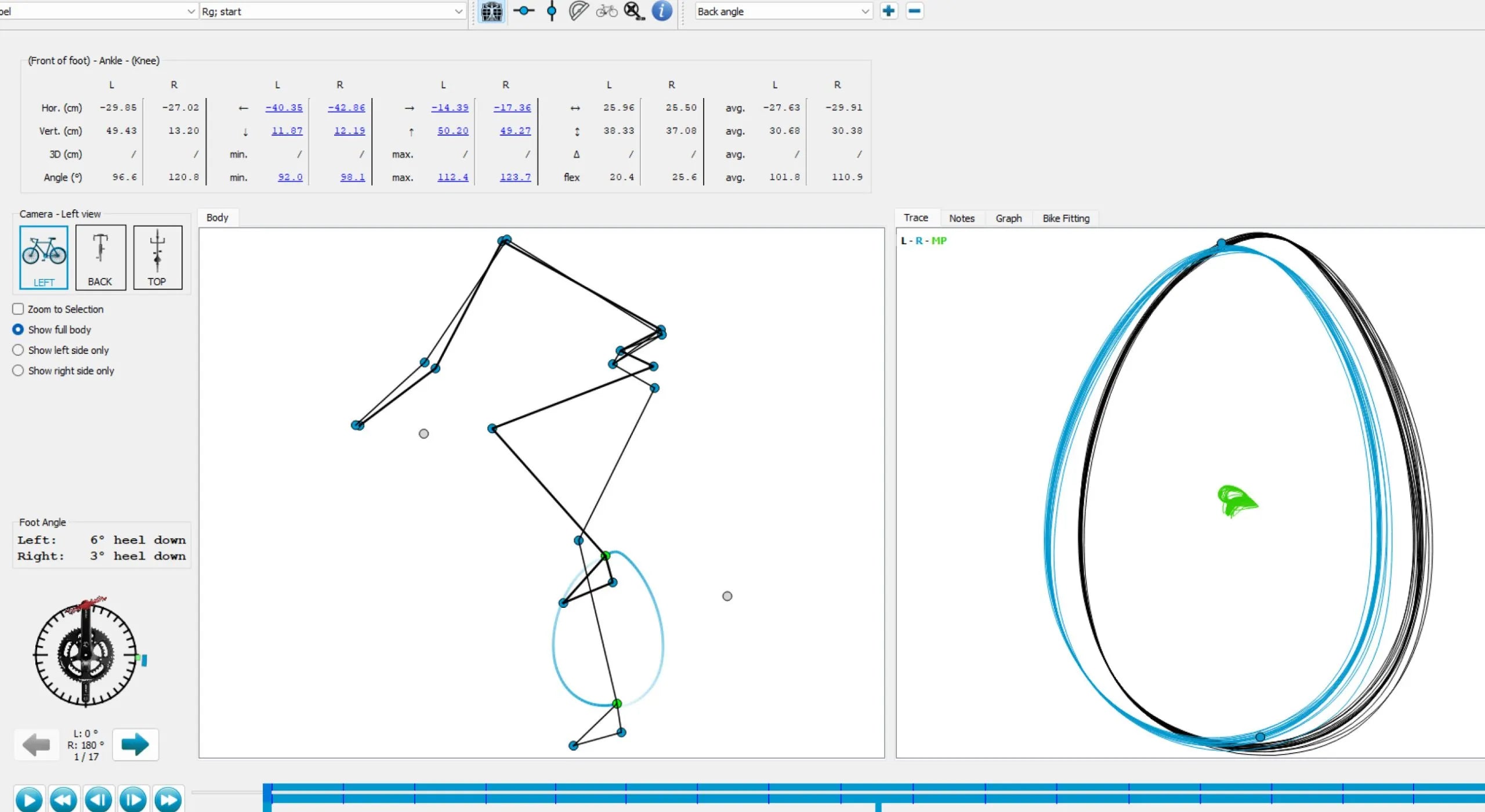
Task: Click the body grid view toolbar icon
Action: (x=491, y=11)
